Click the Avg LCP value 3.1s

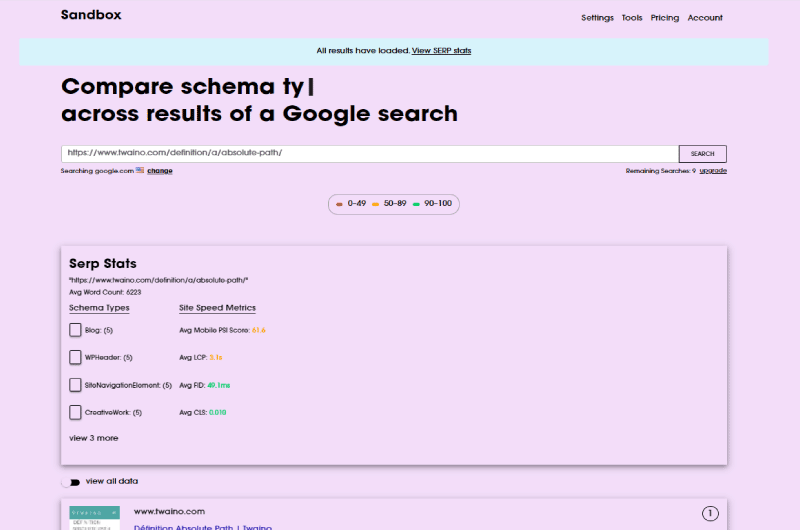coord(216,358)
